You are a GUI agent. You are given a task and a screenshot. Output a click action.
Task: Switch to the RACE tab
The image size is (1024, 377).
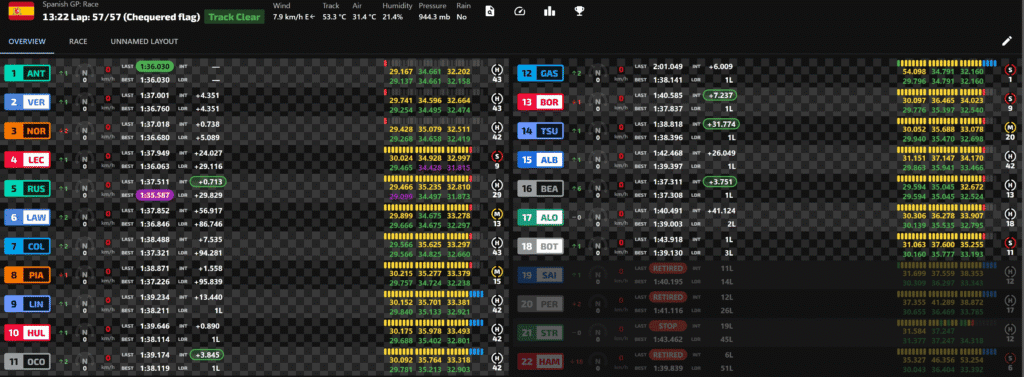[x=78, y=41]
